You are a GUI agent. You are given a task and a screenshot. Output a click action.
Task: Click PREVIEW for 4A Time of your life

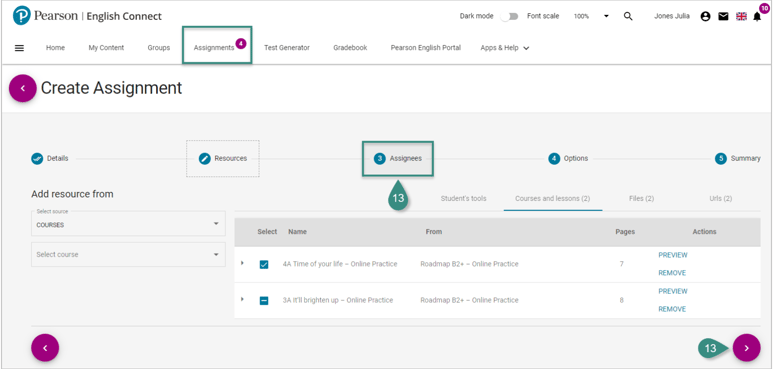pos(672,255)
